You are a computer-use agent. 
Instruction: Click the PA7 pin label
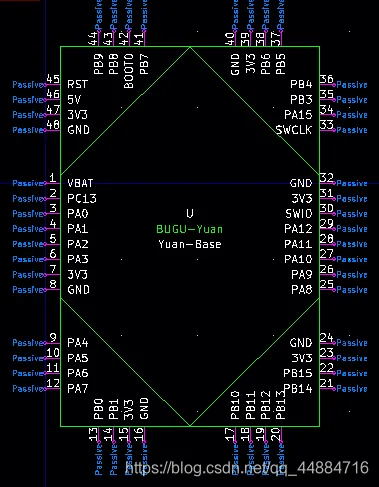[78, 388]
